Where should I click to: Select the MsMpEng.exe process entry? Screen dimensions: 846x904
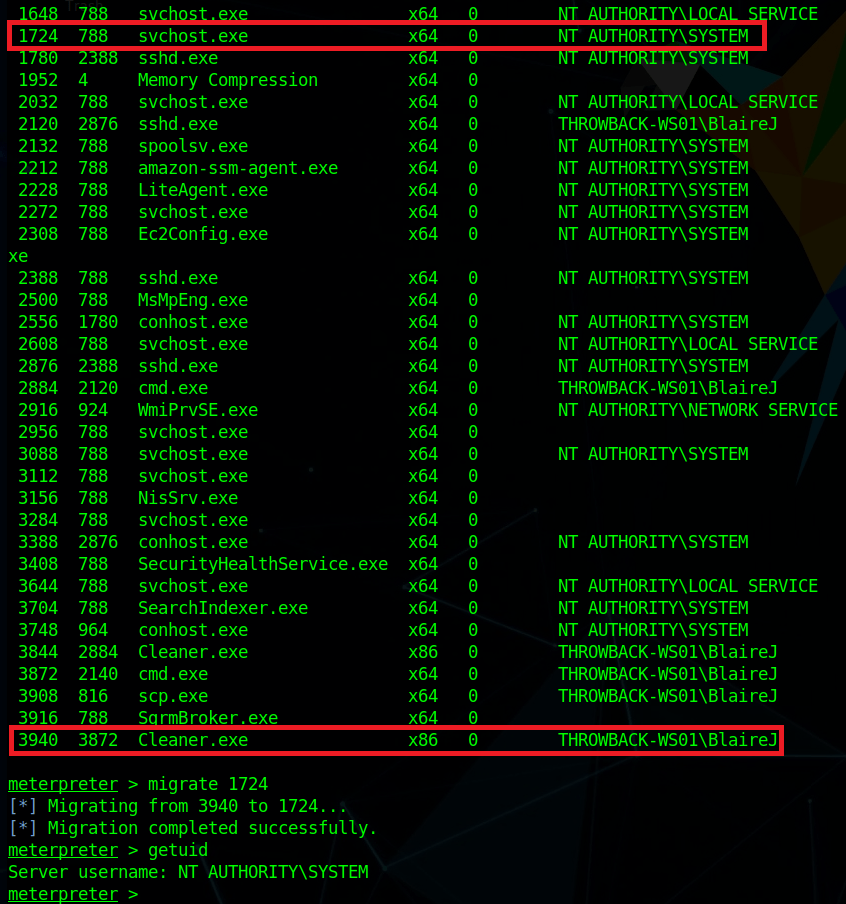click(192, 300)
